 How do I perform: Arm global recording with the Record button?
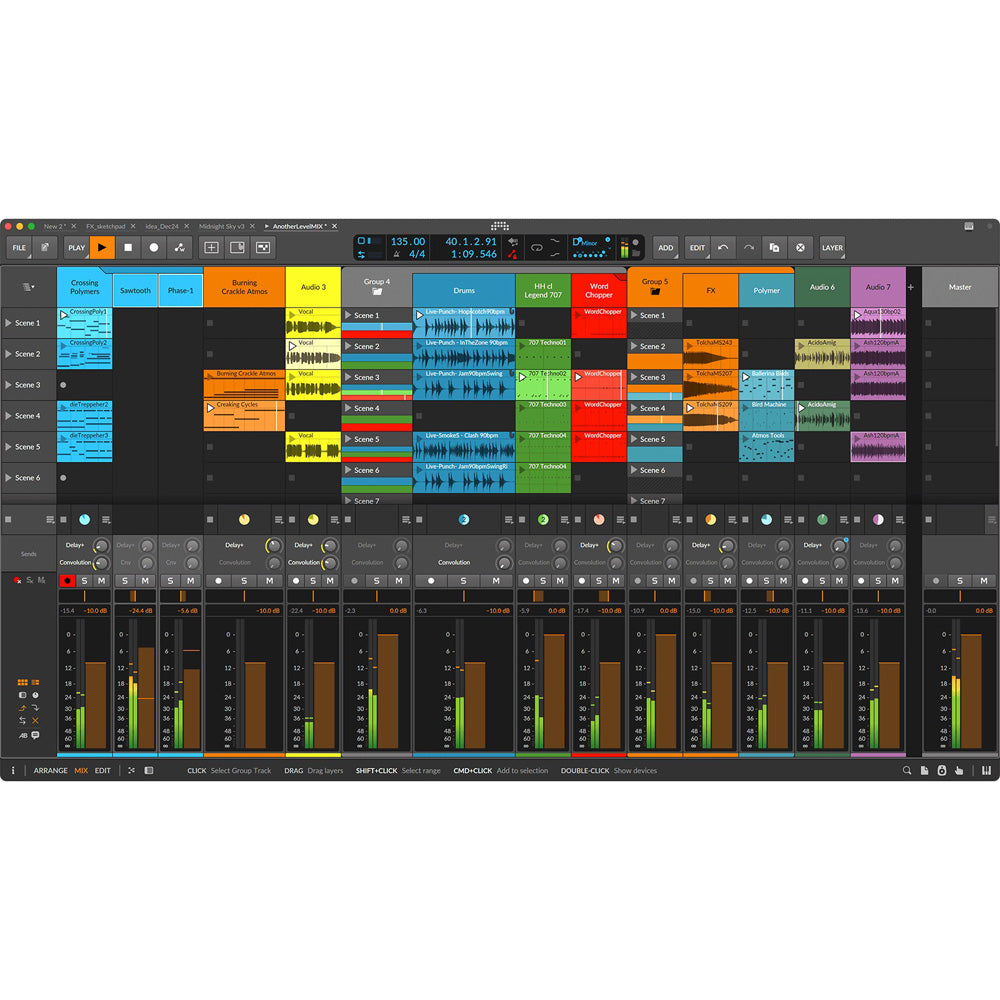click(154, 247)
